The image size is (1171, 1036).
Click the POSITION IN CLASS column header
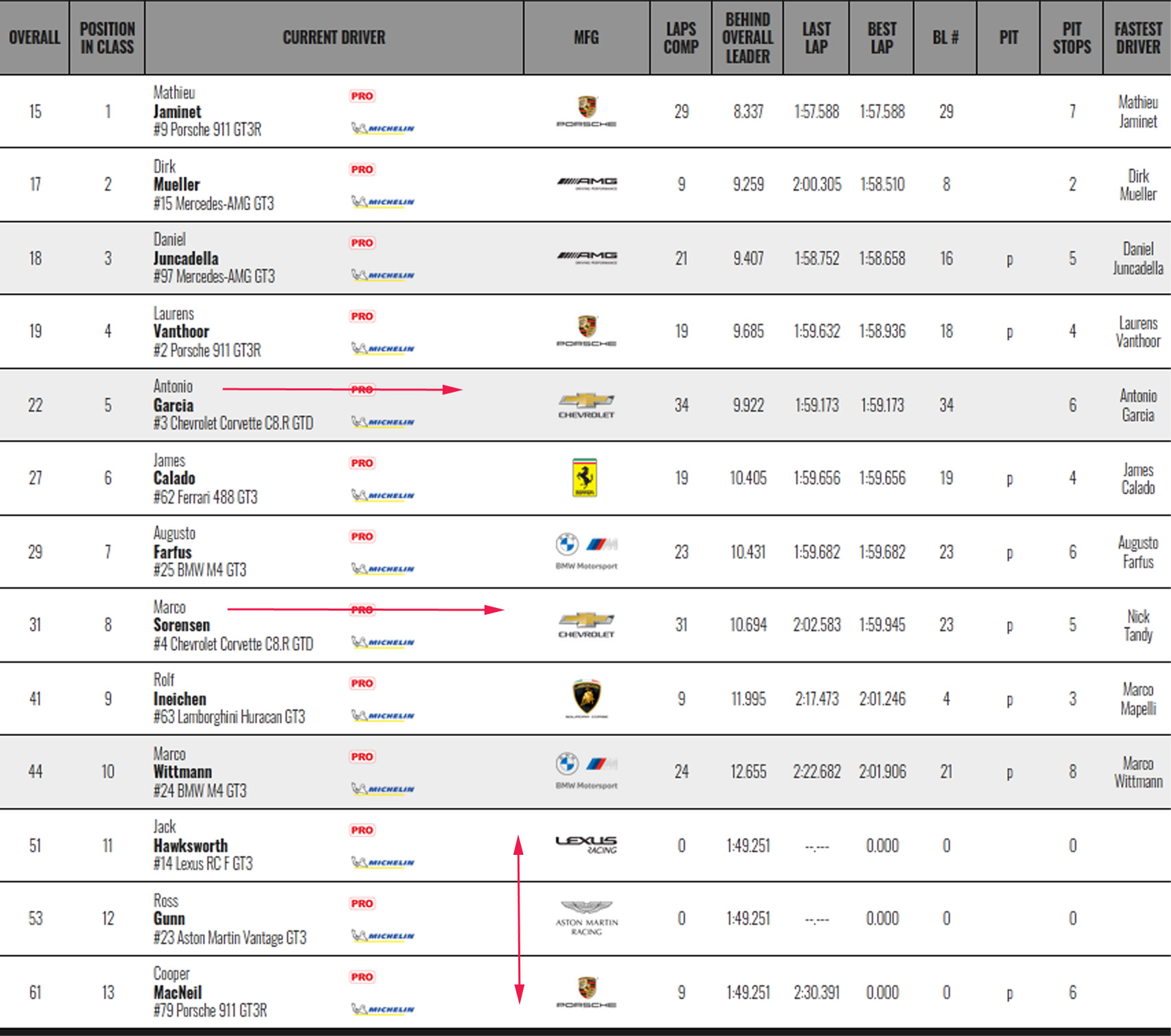pos(107,37)
